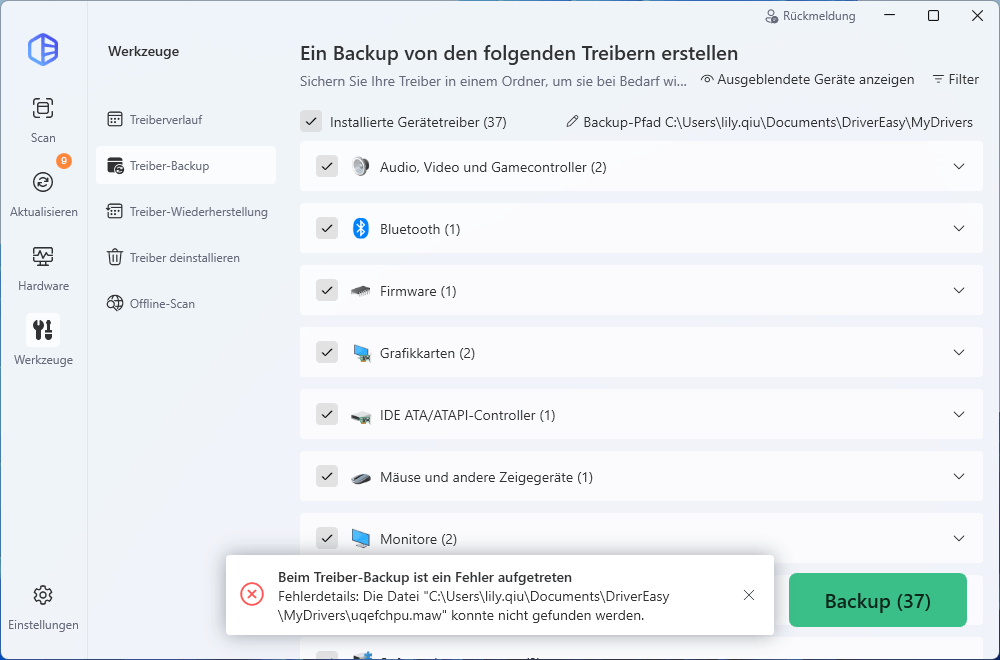
Task: Click the Rückmeldung feedback link
Action: pos(819,17)
